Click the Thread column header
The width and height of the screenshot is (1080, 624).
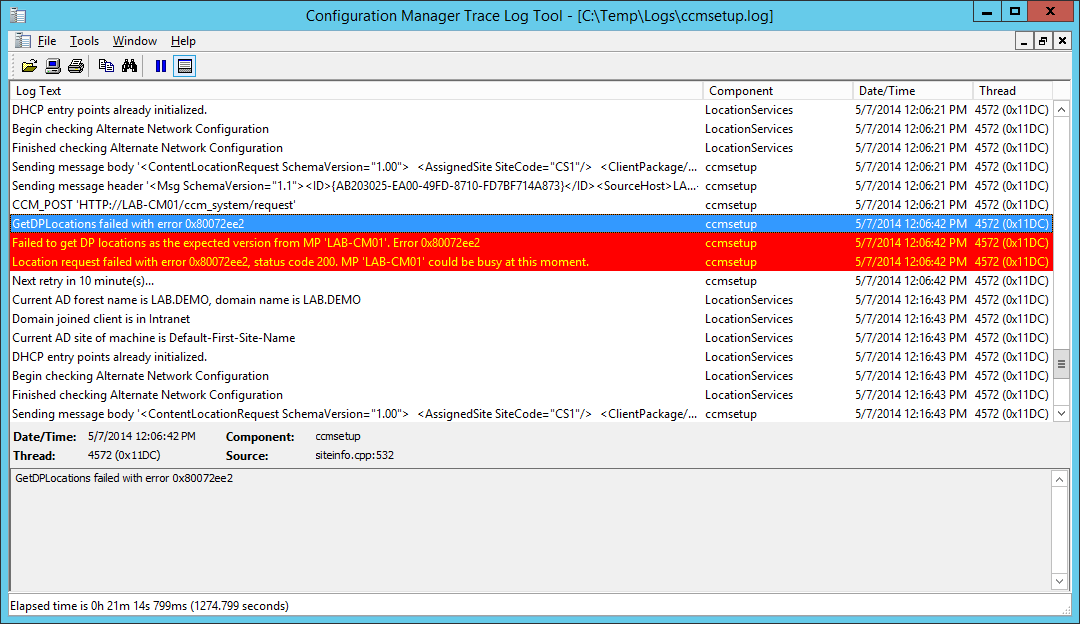click(x=1012, y=91)
